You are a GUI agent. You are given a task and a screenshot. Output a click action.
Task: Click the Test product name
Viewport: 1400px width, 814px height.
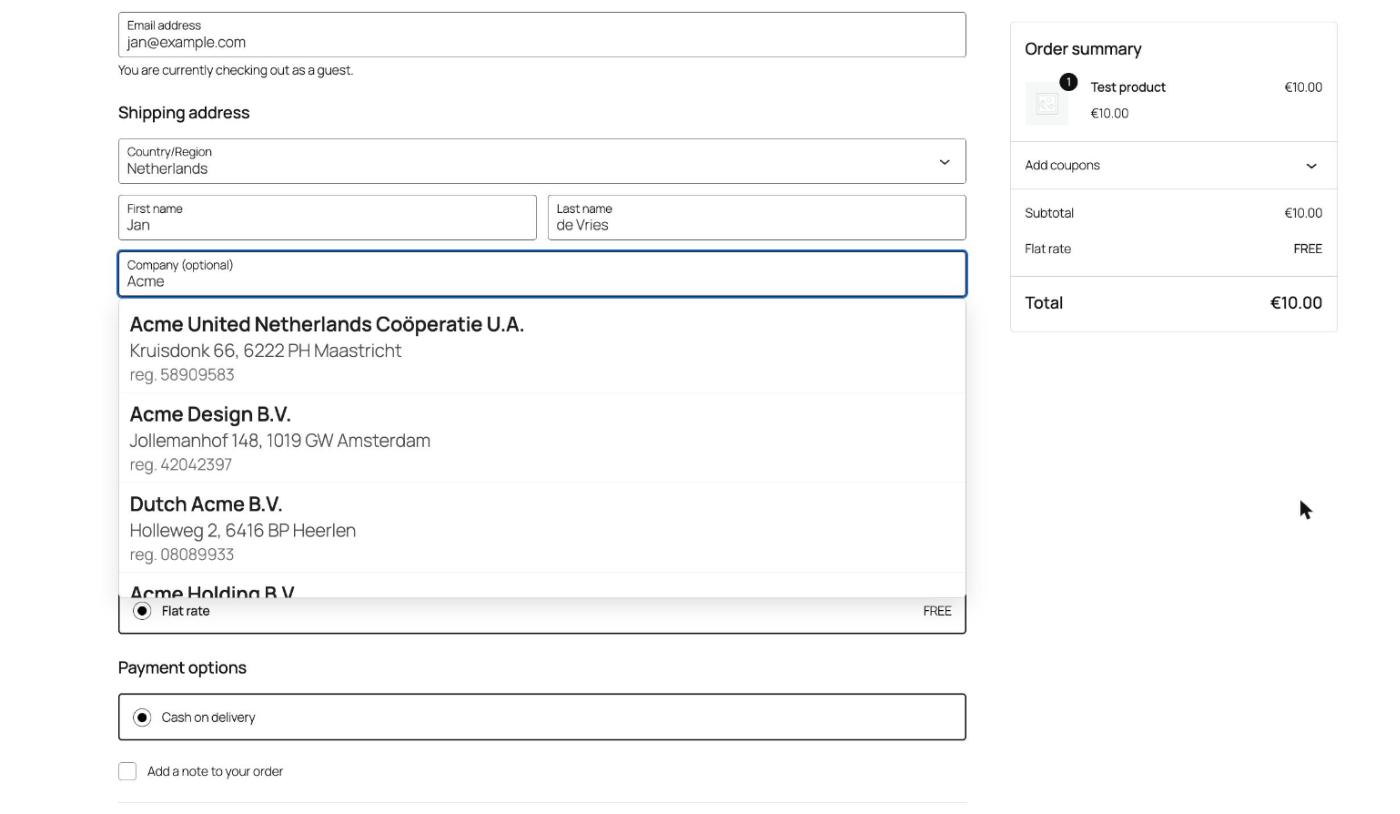coord(1128,87)
